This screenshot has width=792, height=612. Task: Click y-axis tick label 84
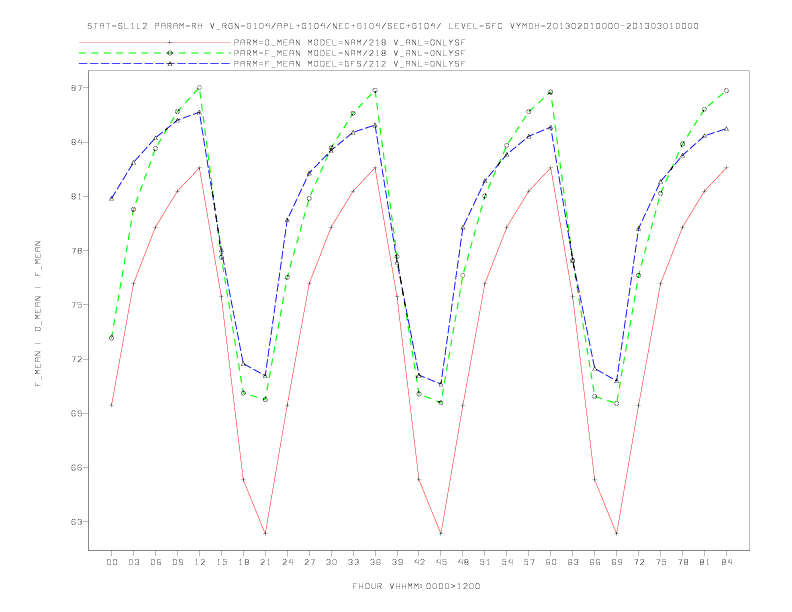[76, 142]
